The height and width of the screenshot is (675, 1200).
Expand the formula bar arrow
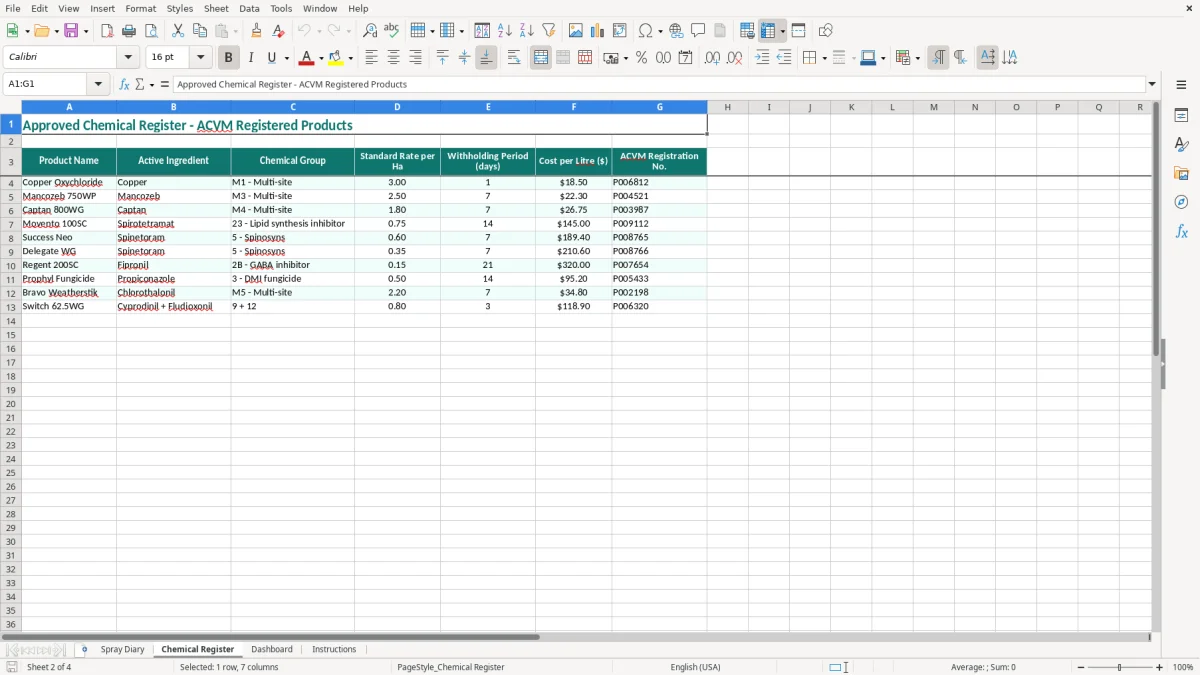tap(1152, 84)
